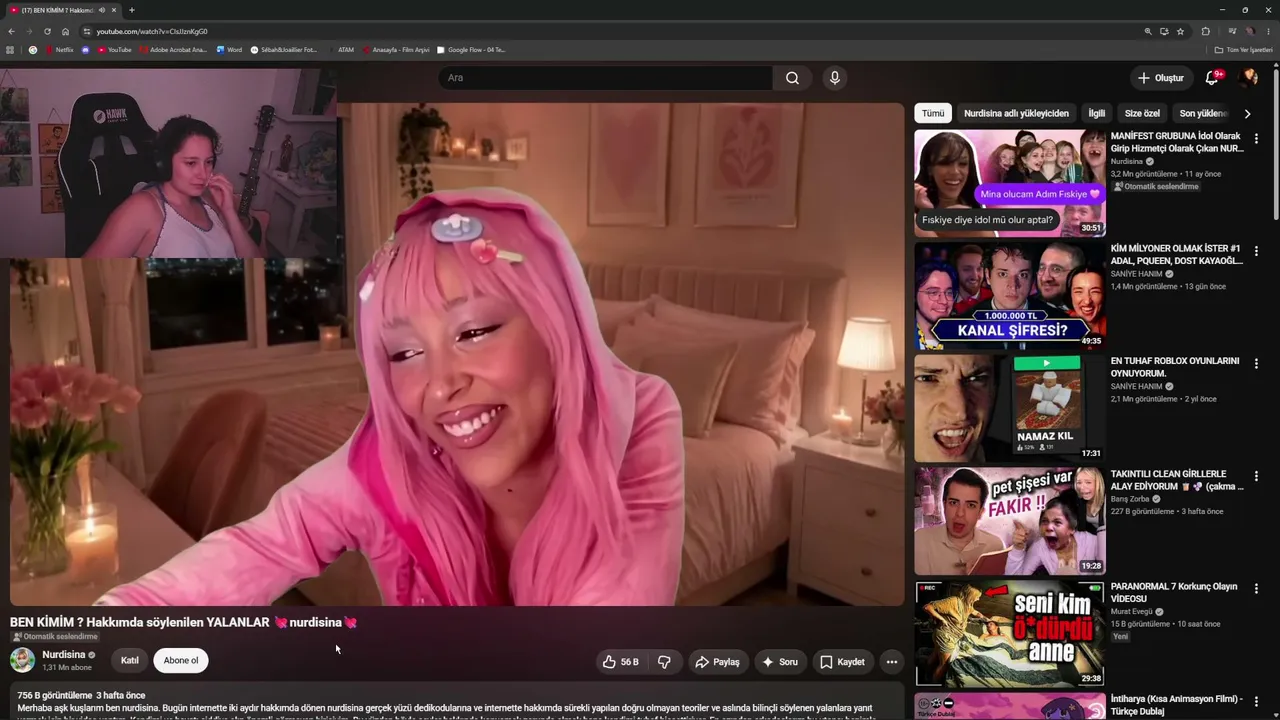The width and height of the screenshot is (1280, 720).
Task: Select the Nurdisina adlı yükleyiciden chip
Action: pyautogui.click(x=1016, y=114)
